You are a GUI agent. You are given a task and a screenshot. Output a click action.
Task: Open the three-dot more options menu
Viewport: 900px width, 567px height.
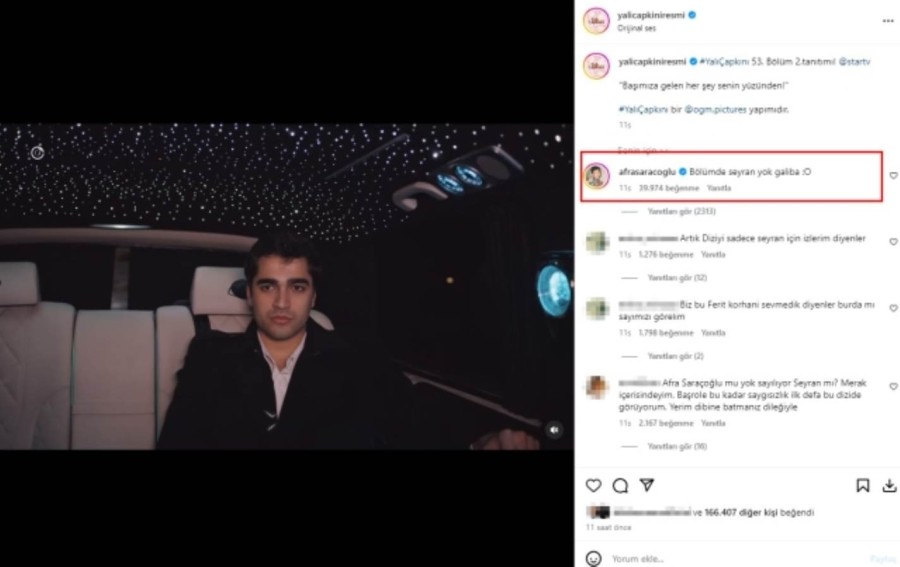point(888,21)
